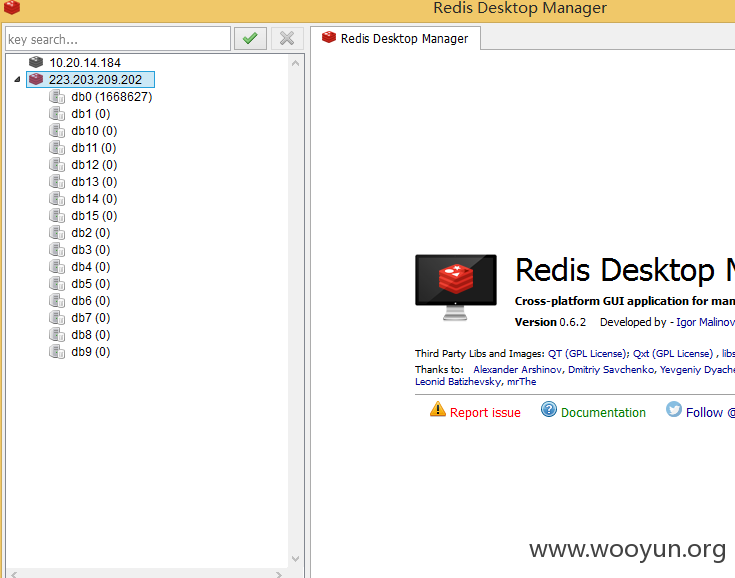Open the db15 database icon
This screenshot has height=578, width=735.
coord(57,216)
